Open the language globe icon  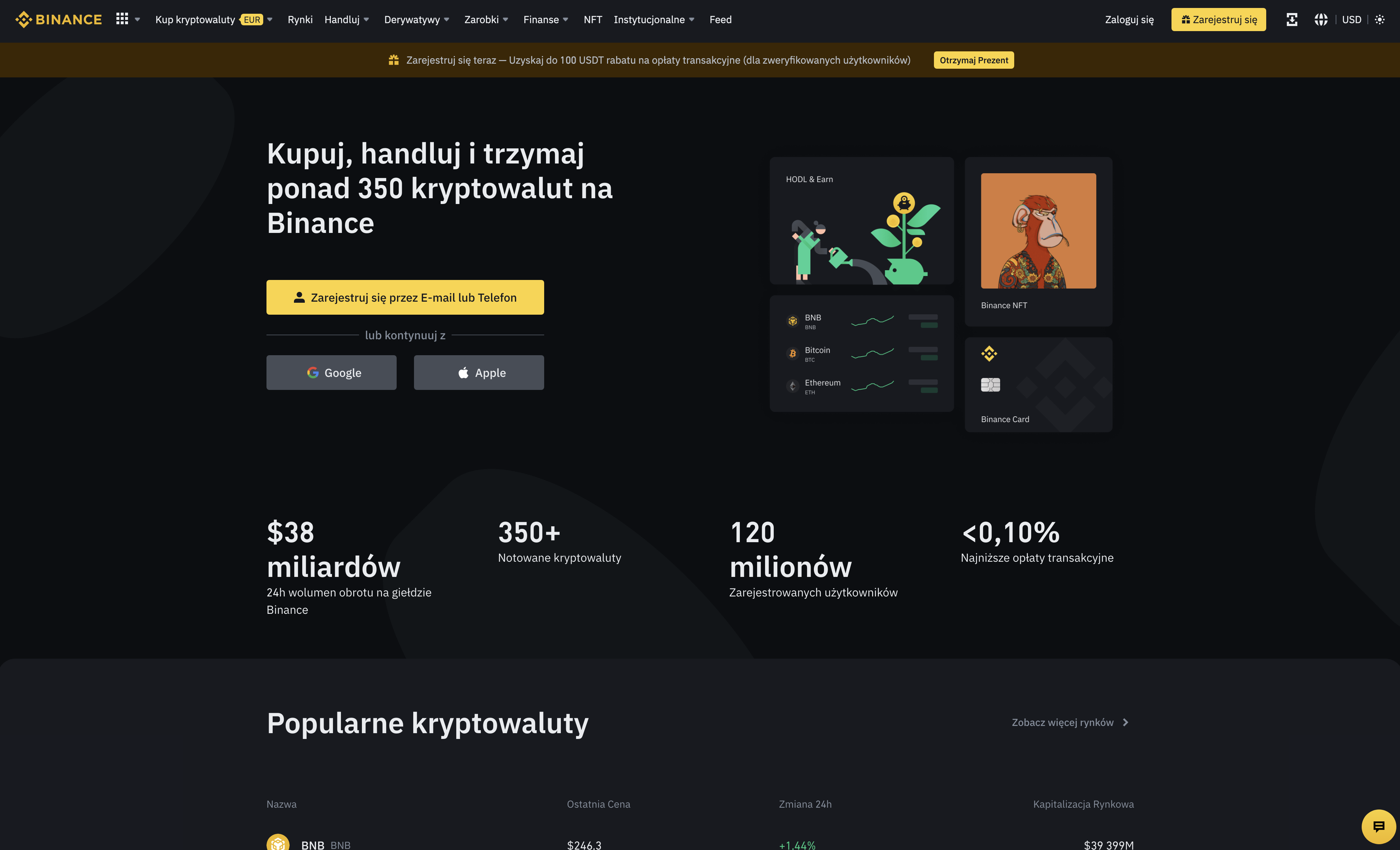(x=1320, y=19)
